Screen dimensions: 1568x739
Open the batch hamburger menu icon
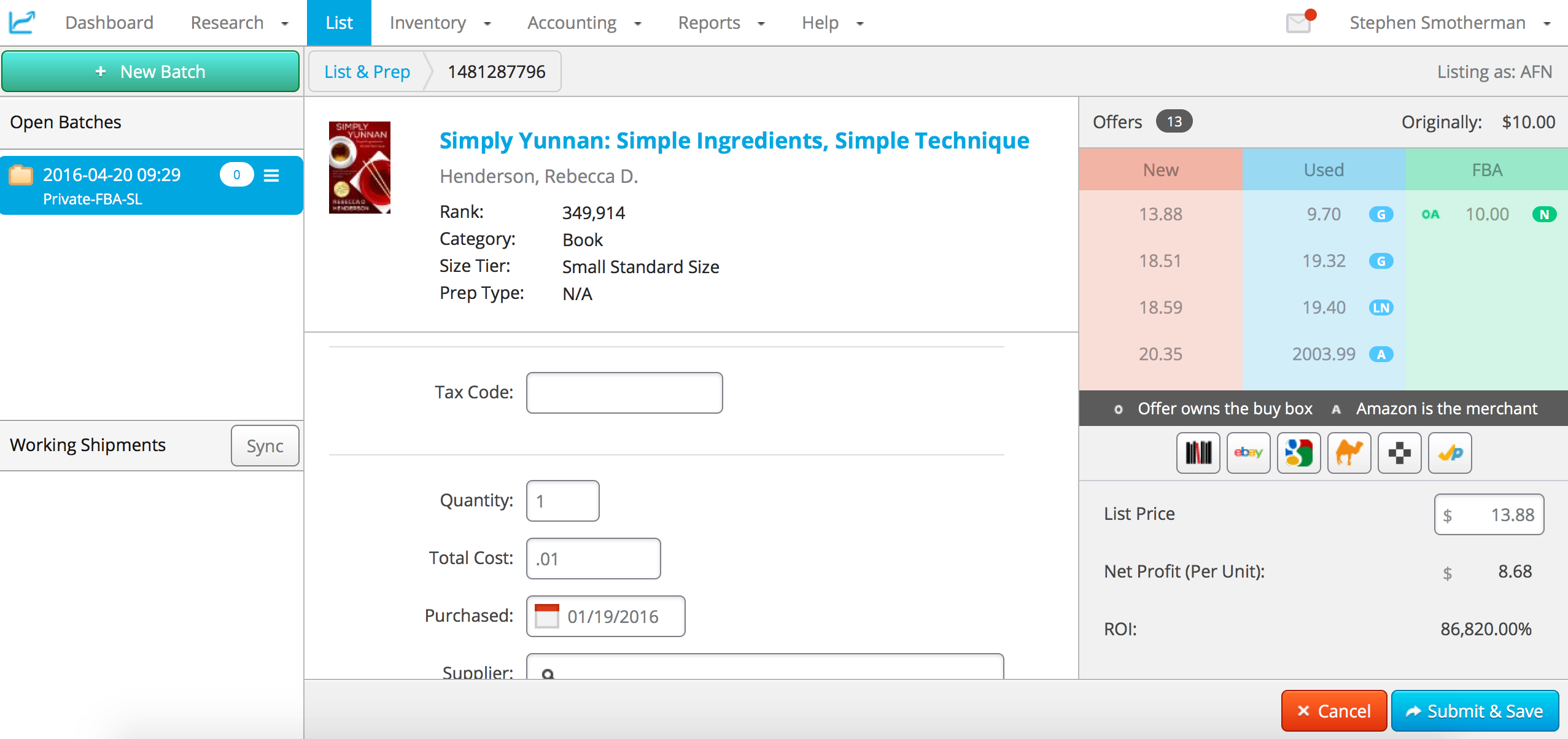pyautogui.click(x=271, y=176)
